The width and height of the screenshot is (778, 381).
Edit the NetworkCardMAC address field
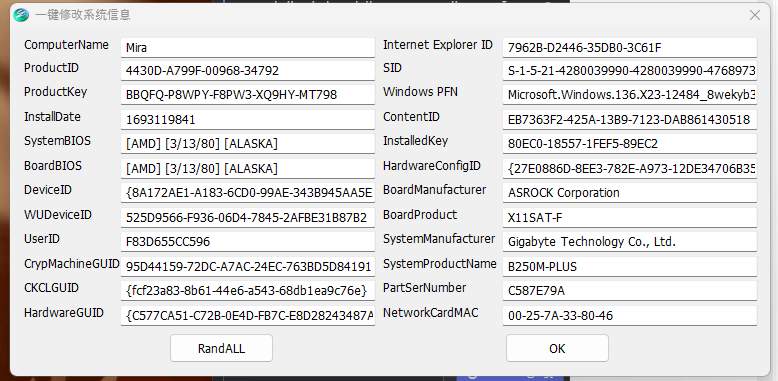coord(630,316)
